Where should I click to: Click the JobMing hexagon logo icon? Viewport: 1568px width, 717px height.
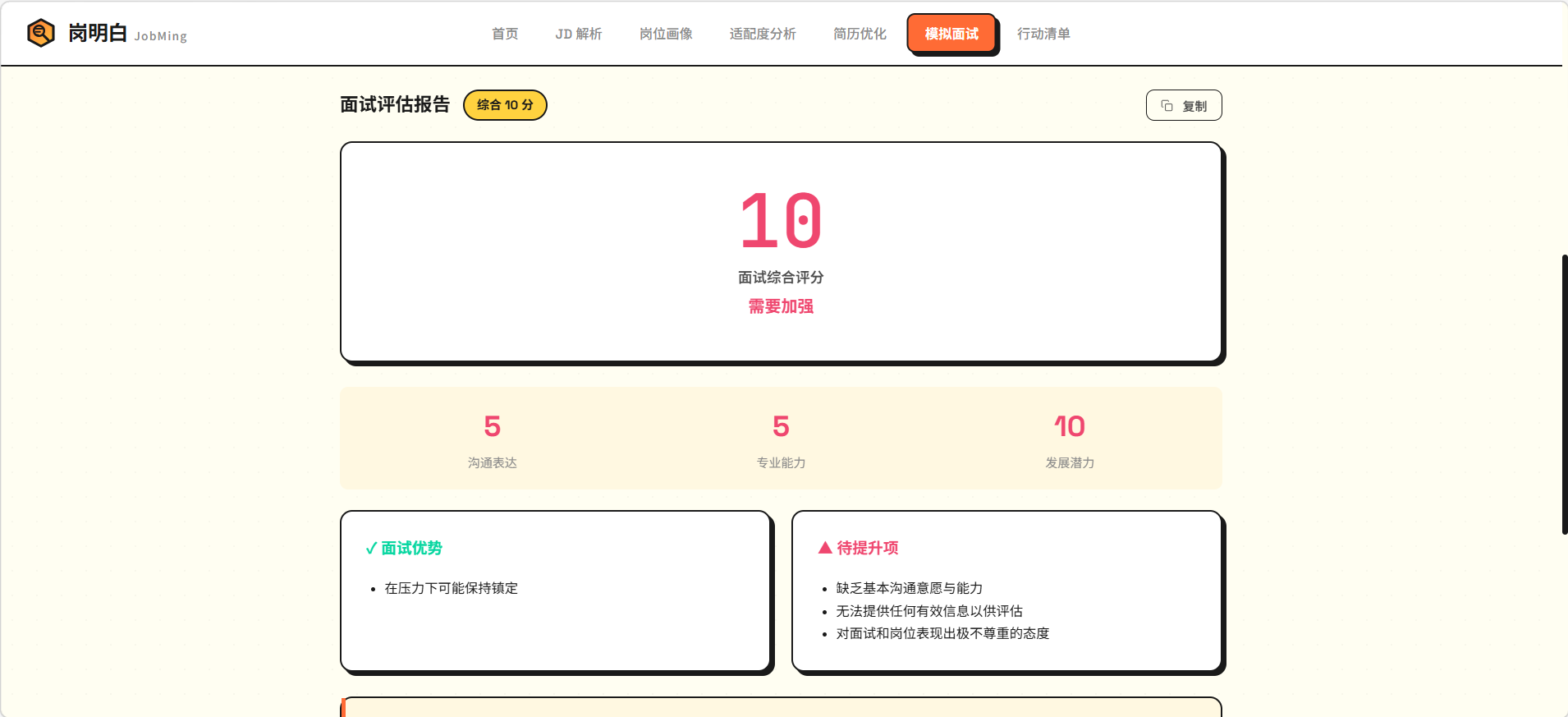(40, 33)
